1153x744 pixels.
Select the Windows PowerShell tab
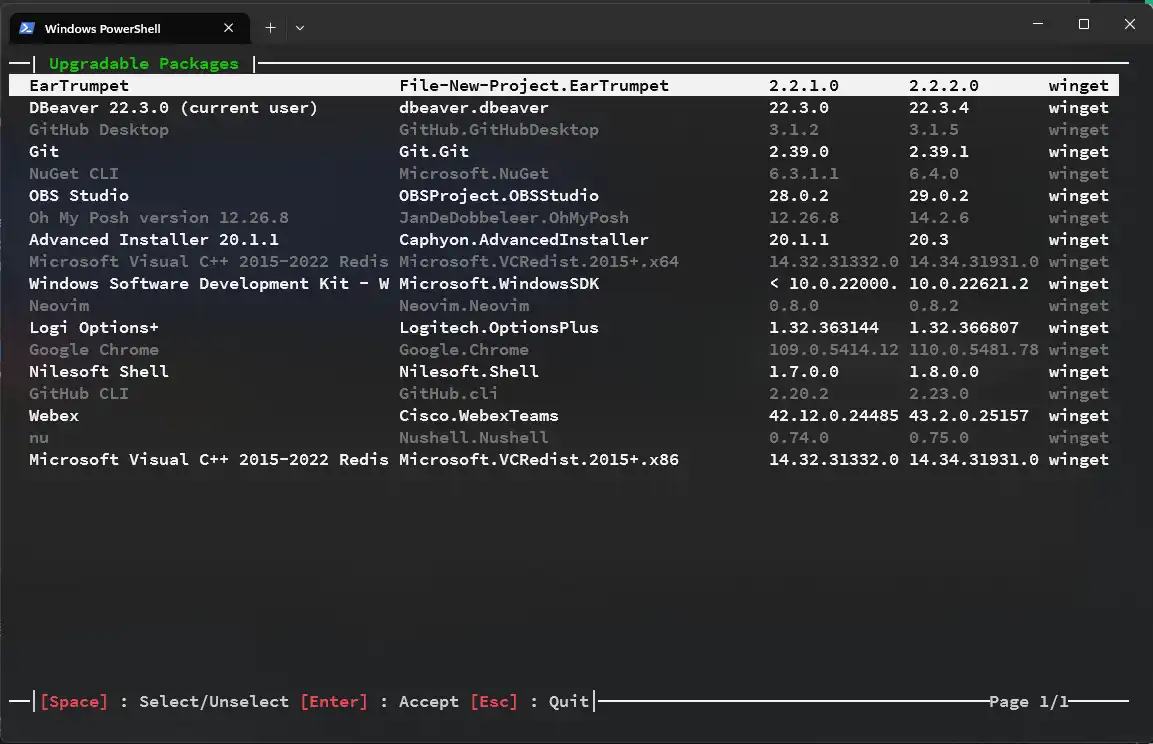coord(129,28)
